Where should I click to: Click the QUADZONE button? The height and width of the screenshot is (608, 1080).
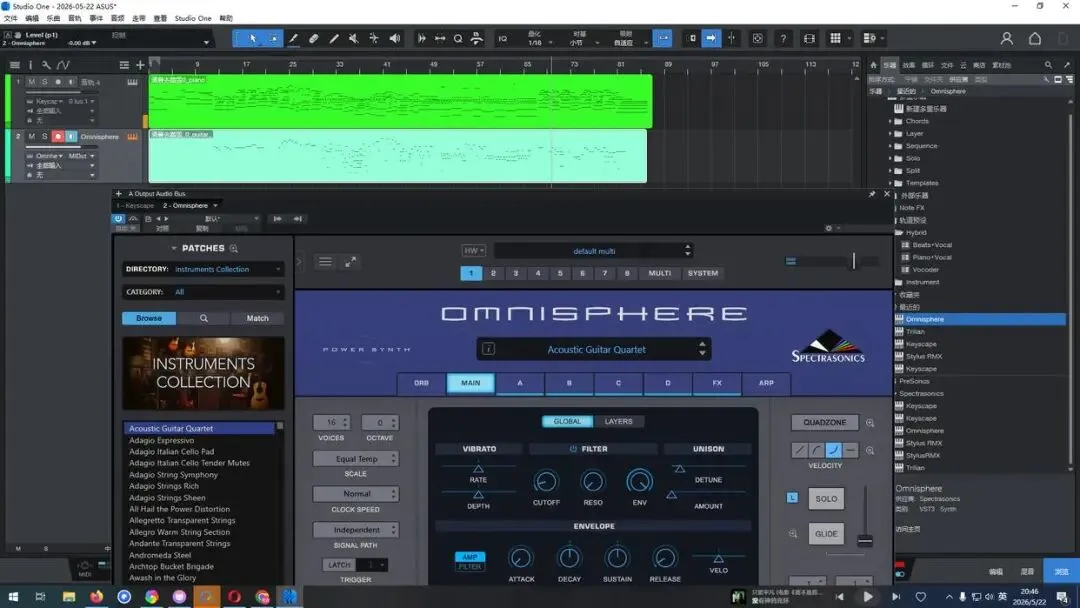(824, 422)
